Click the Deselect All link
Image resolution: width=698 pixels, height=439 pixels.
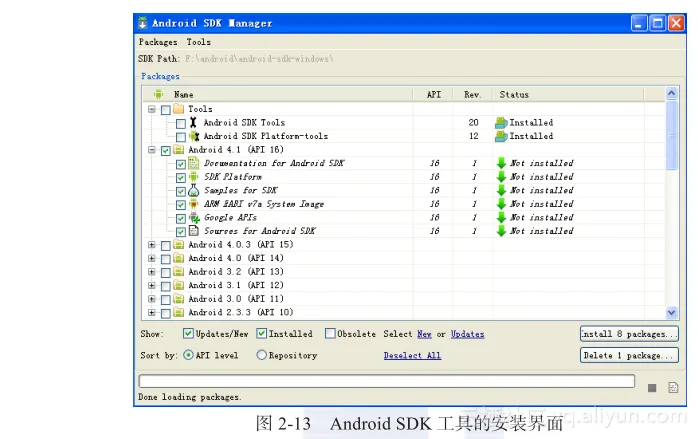(412, 355)
